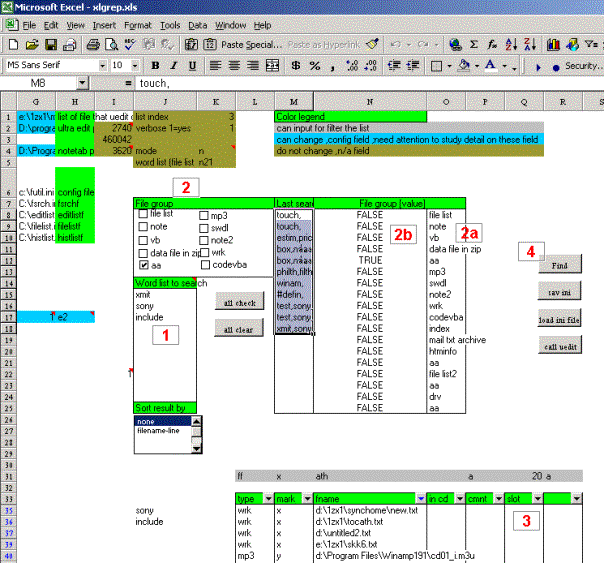
Task: Open the Format menu
Action: pos(138,24)
